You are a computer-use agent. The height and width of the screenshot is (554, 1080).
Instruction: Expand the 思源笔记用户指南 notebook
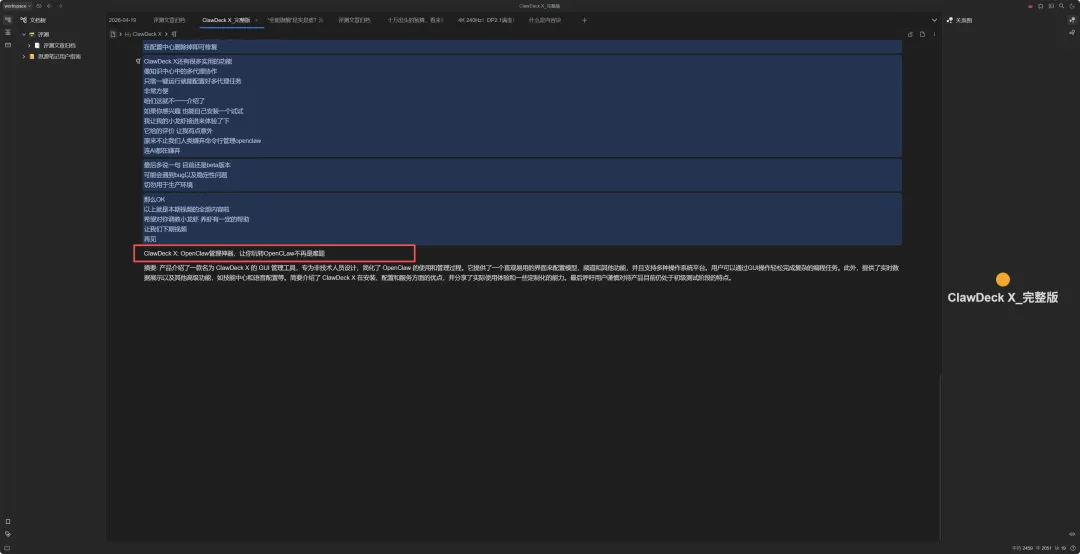(x=23, y=57)
